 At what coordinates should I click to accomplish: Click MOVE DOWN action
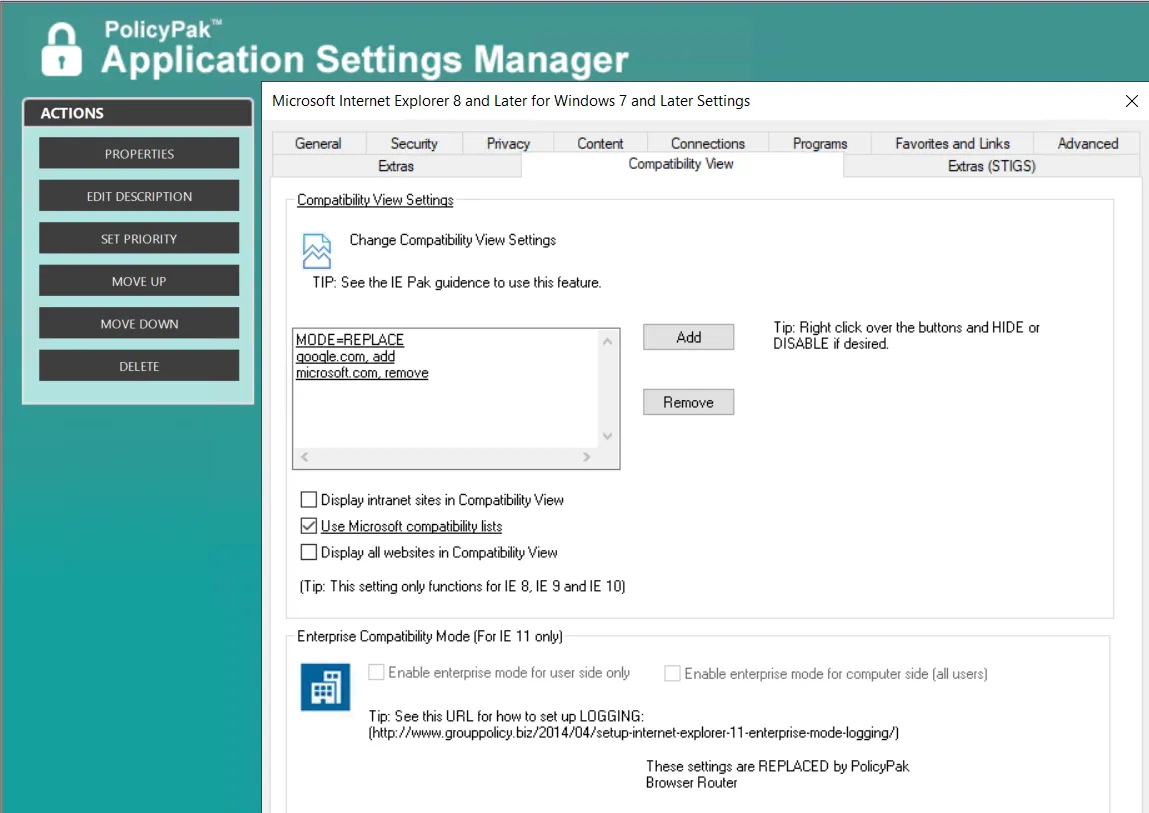(139, 324)
